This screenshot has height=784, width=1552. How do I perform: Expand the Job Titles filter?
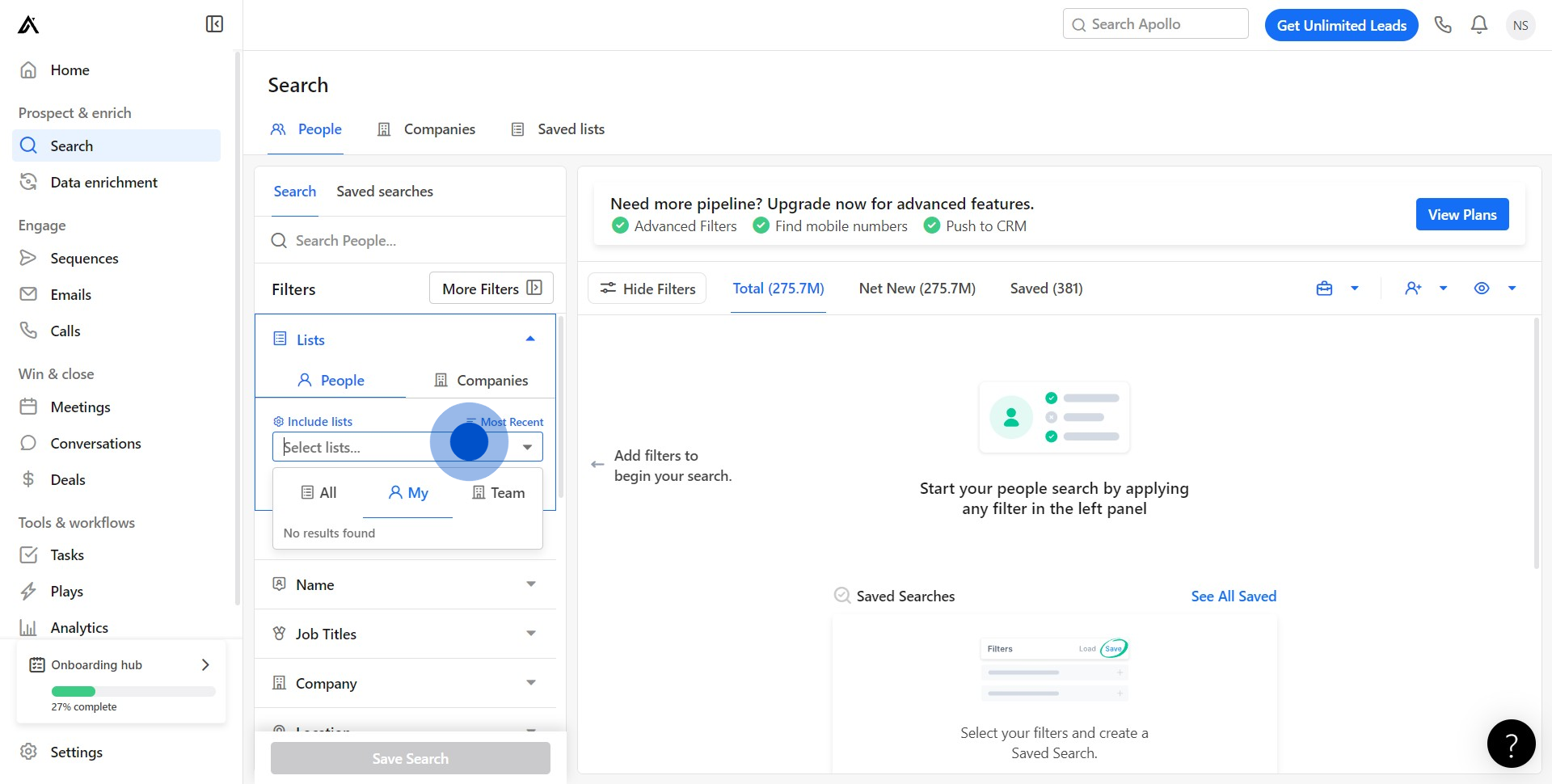point(405,634)
